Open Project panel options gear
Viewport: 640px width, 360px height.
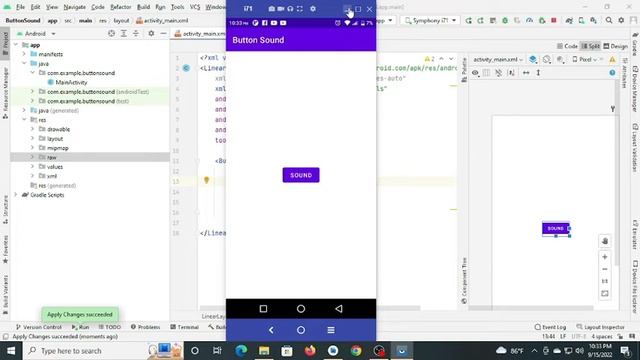pos(151,33)
